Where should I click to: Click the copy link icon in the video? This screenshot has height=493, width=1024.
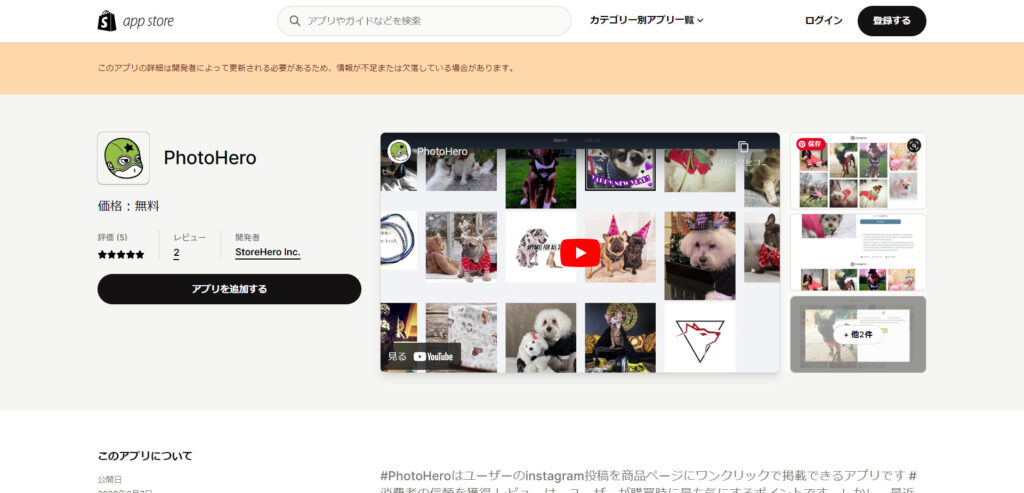click(x=743, y=147)
